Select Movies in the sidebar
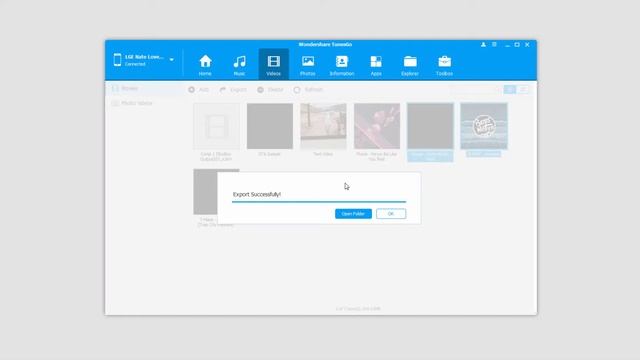Image resolution: width=640 pixels, height=360 pixels. click(x=145, y=88)
